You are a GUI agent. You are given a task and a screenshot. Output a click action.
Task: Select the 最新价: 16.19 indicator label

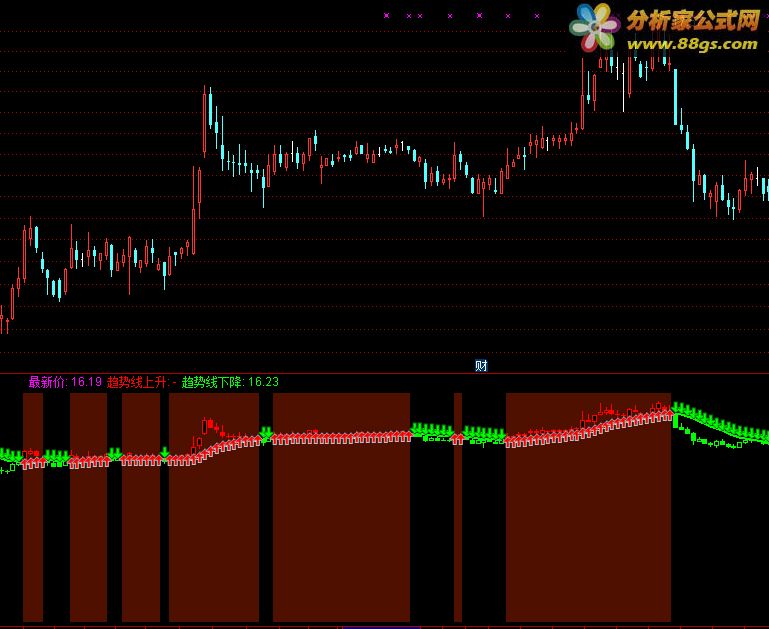65,382
